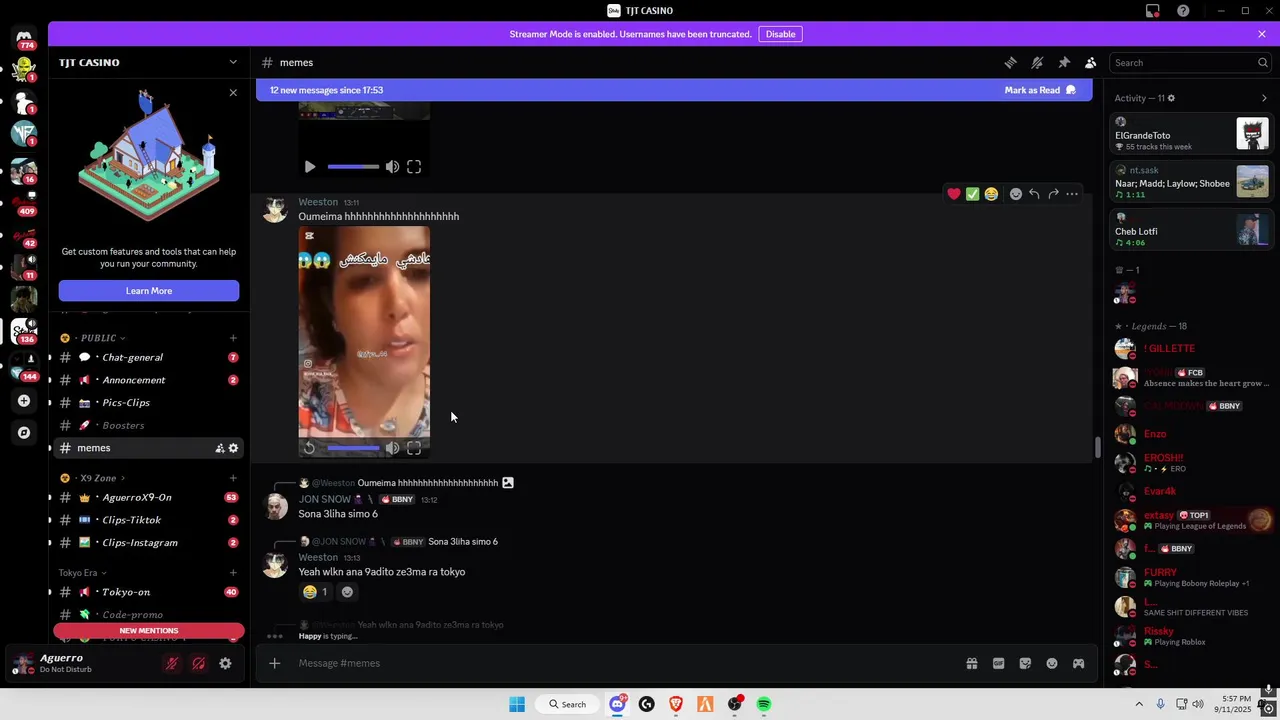Click Learn More in community banner
The width and height of the screenshot is (1280, 720).
click(x=149, y=291)
